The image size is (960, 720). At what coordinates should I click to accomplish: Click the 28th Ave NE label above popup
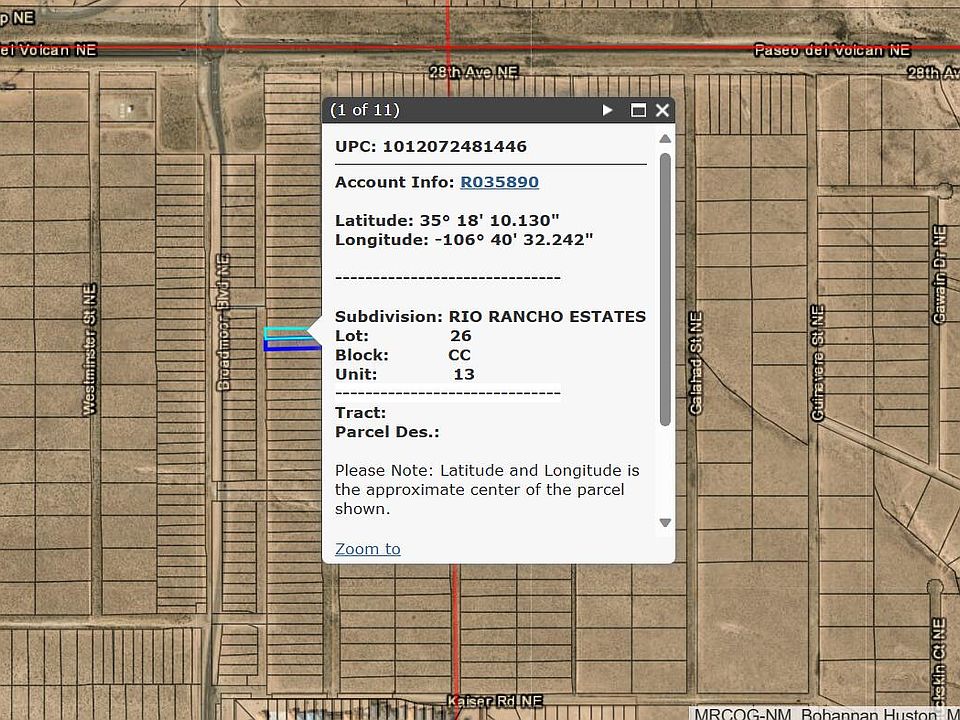click(473, 73)
